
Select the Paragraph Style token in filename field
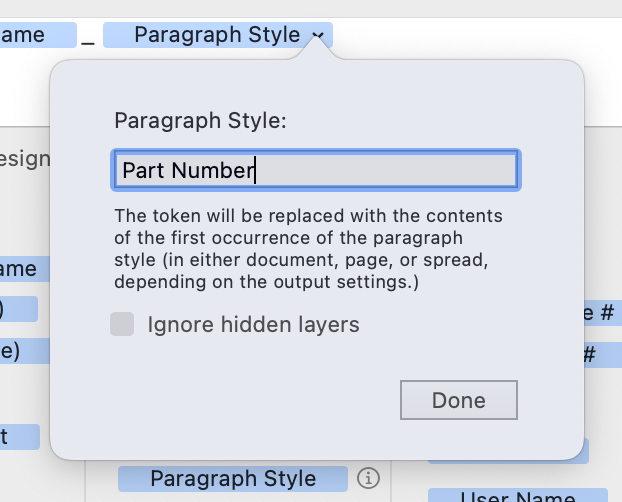(x=218, y=35)
